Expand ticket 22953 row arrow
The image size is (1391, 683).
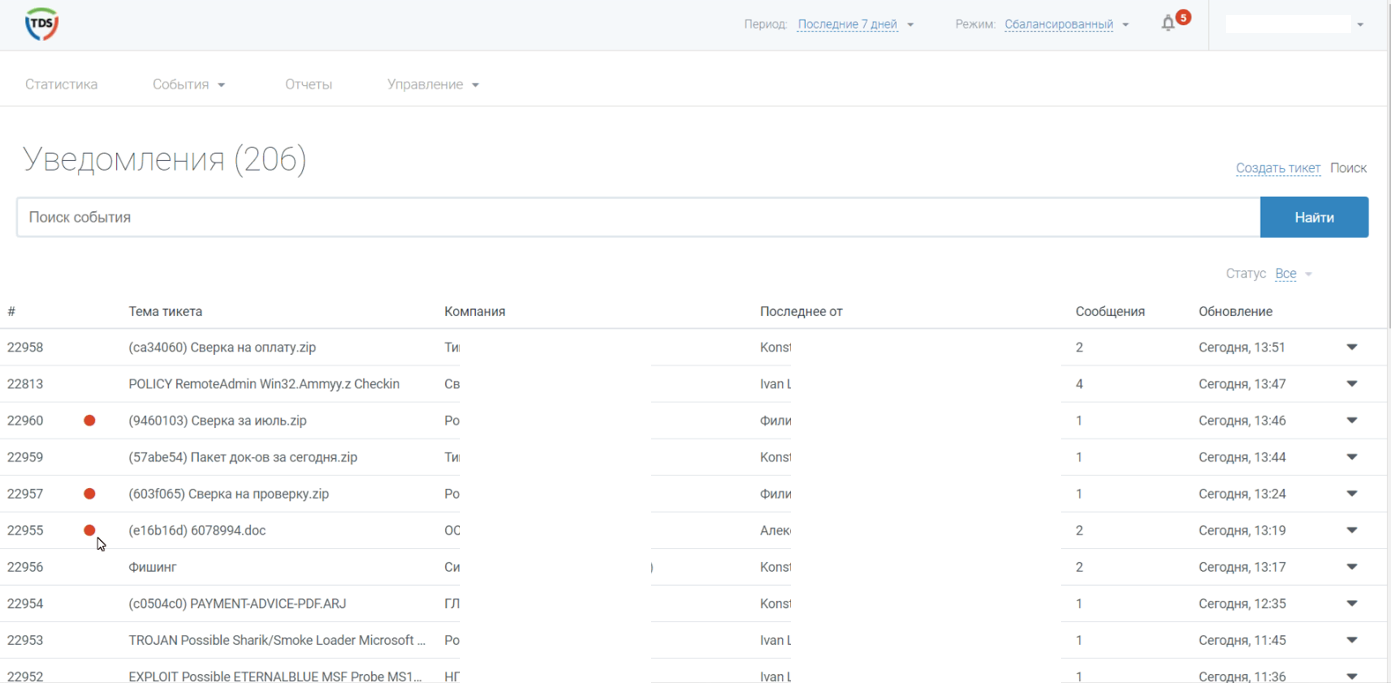(1352, 640)
